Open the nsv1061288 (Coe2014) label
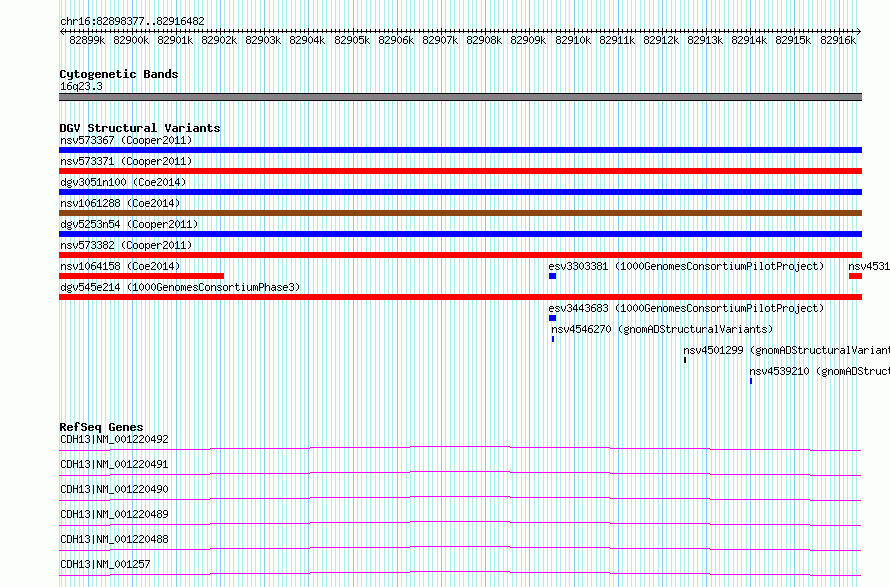 [120, 203]
